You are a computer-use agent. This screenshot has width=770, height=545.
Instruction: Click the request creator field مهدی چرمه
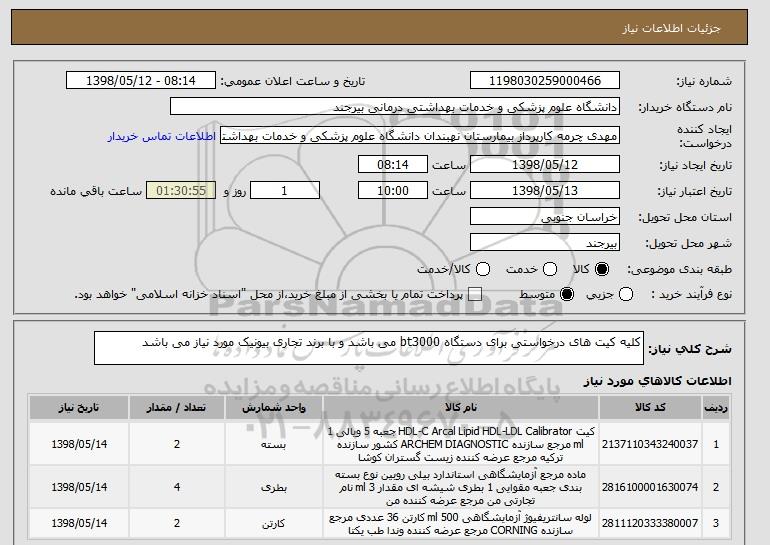pos(420,136)
